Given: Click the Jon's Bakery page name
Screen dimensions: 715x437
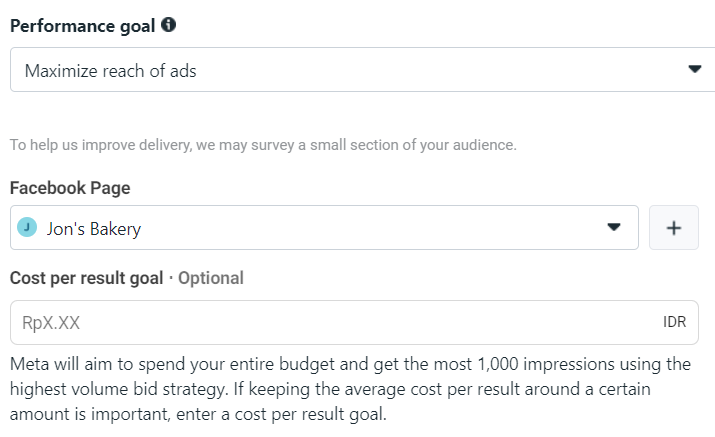Looking at the screenshot, I should pyautogui.click(x=94, y=229).
